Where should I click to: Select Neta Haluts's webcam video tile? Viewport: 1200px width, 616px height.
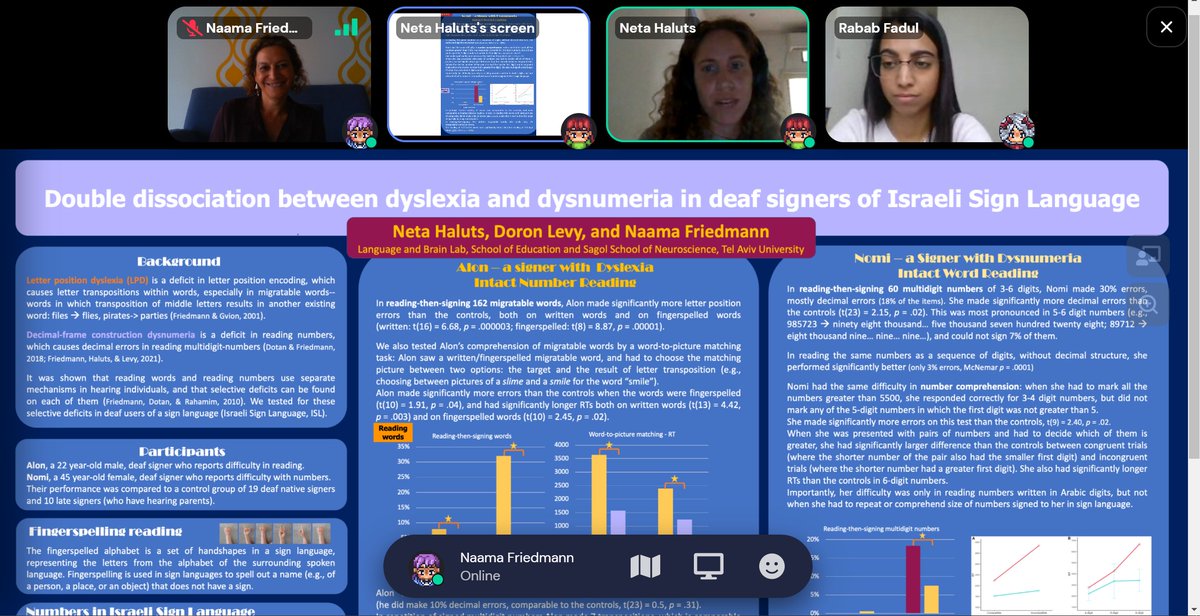707,74
